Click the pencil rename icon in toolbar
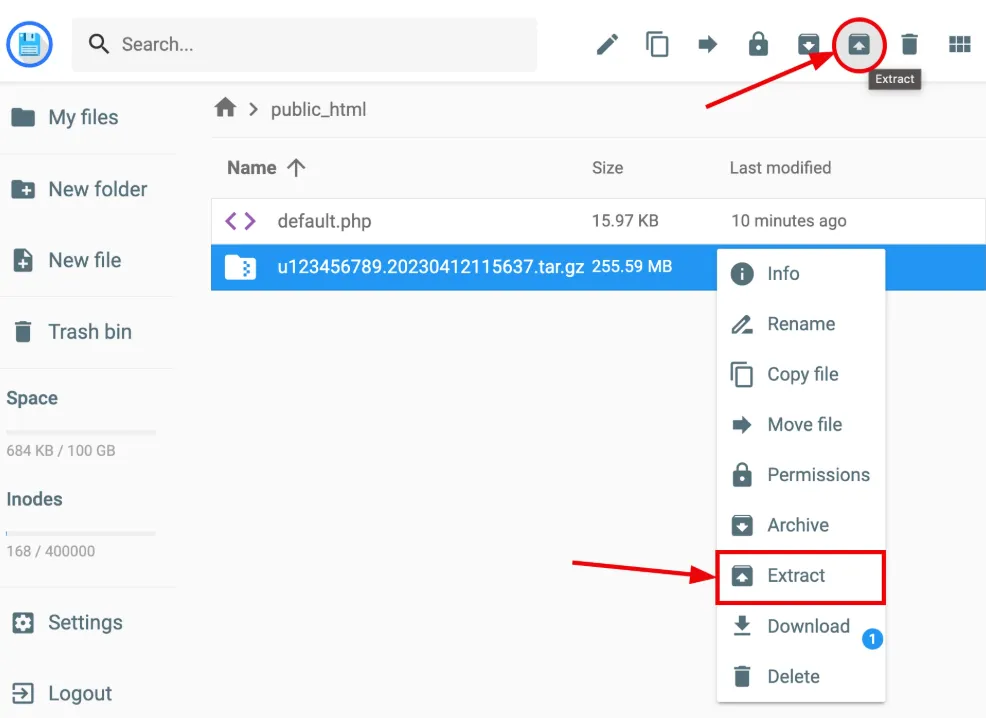 point(607,45)
